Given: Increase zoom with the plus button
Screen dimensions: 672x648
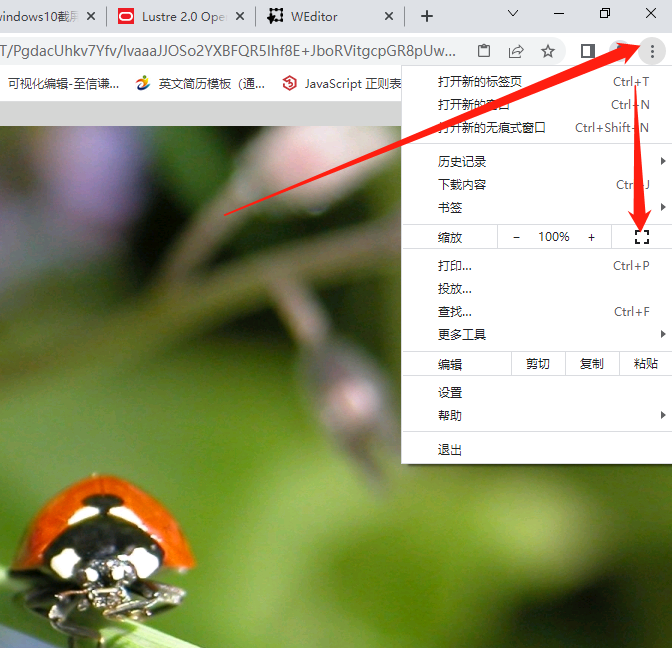Looking at the screenshot, I should click(591, 237).
